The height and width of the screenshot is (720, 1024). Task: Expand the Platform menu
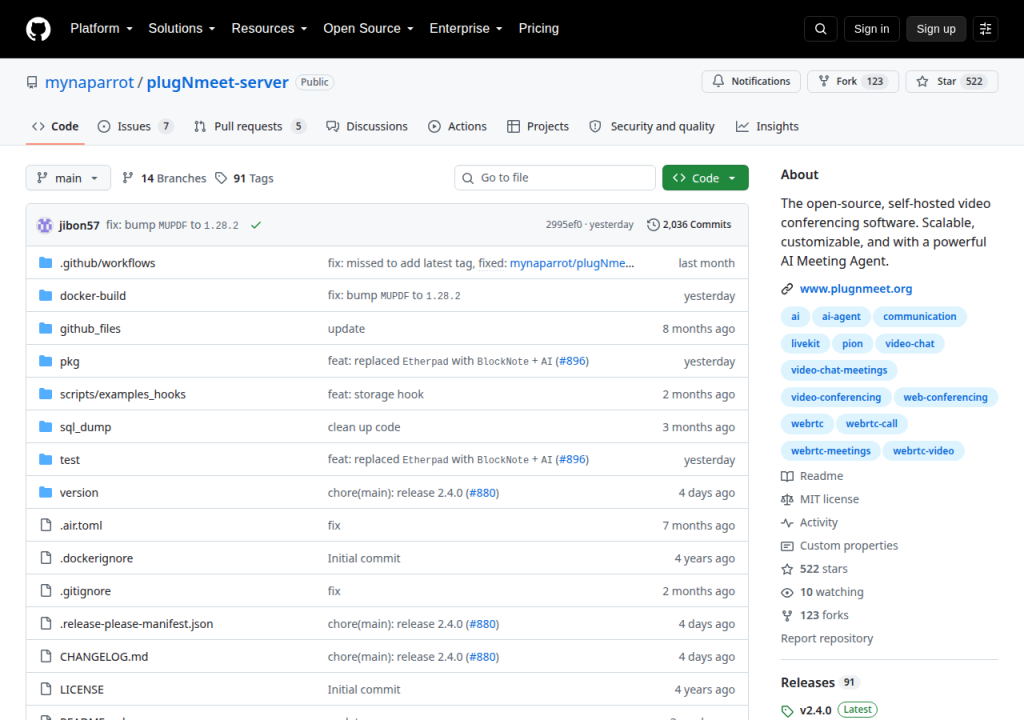point(101,29)
